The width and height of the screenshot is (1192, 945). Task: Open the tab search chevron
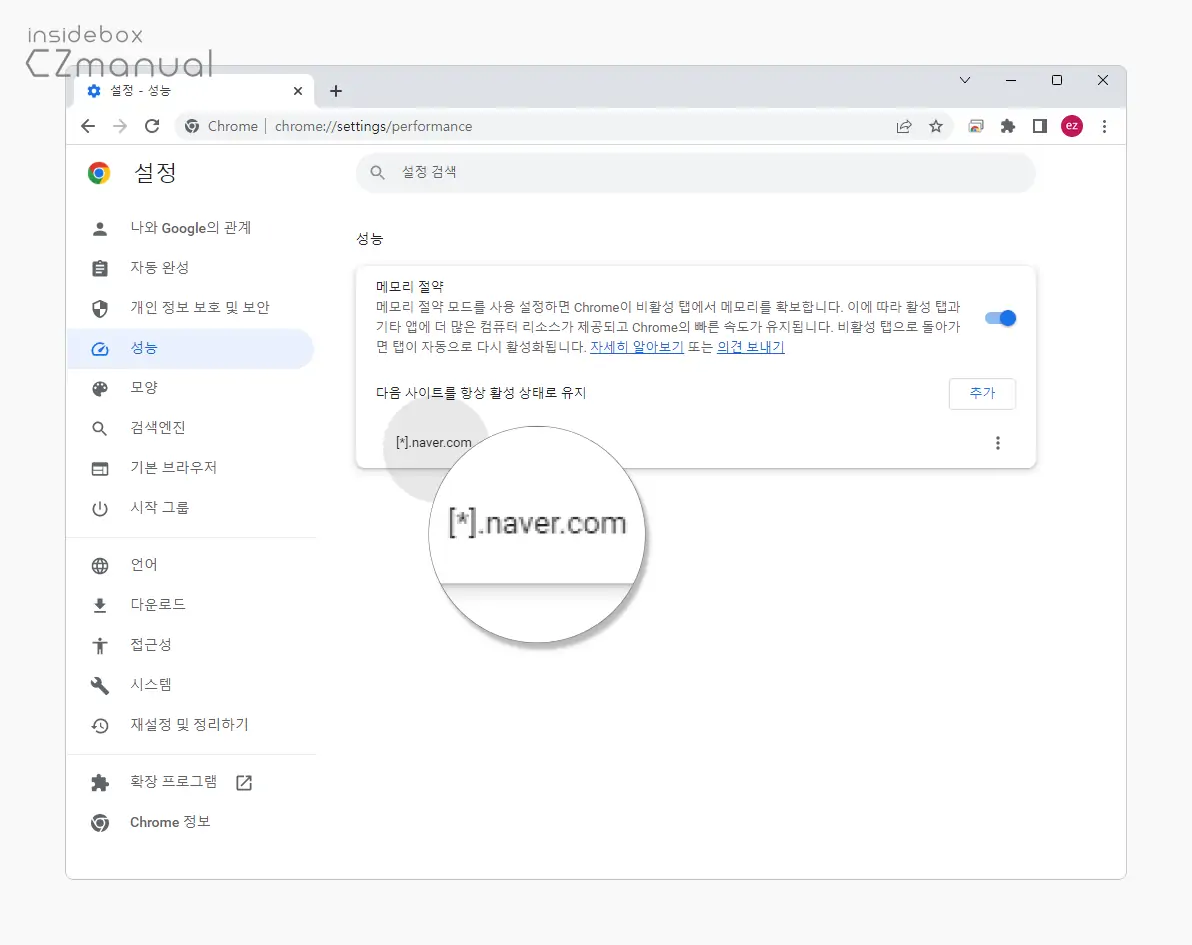click(965, 80)
